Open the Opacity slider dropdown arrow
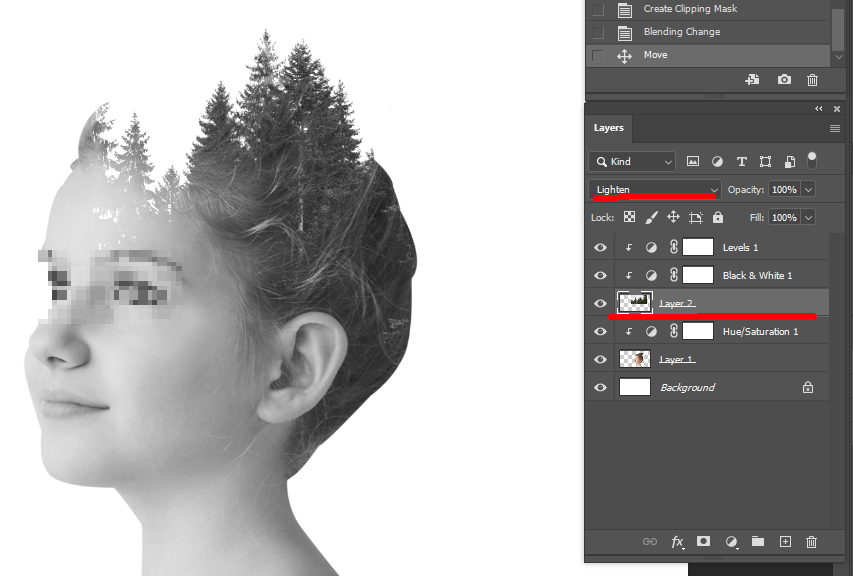This screenshot has height=576, width=853. [808, 190]
